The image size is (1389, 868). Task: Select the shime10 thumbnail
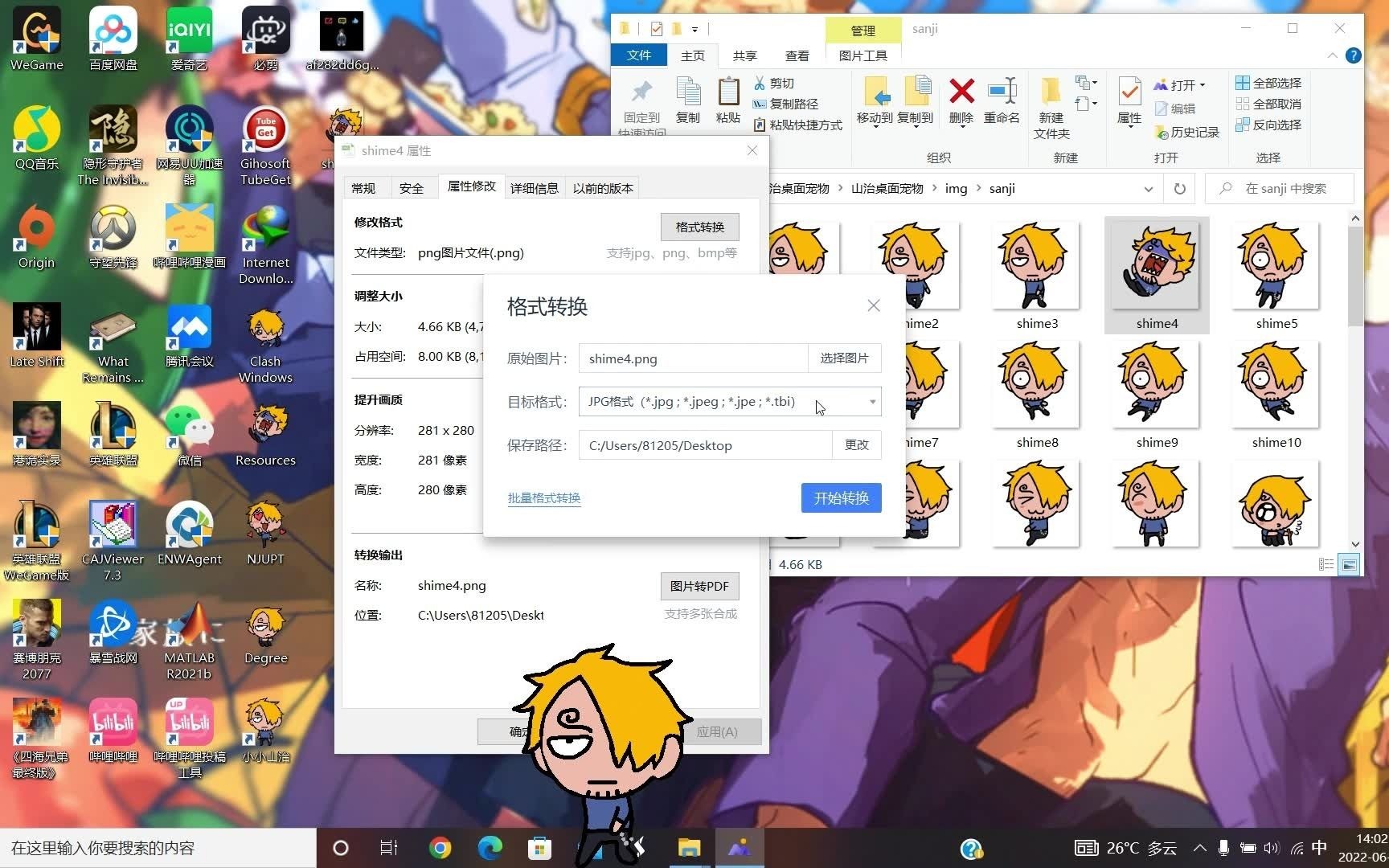pos(1276,395)
